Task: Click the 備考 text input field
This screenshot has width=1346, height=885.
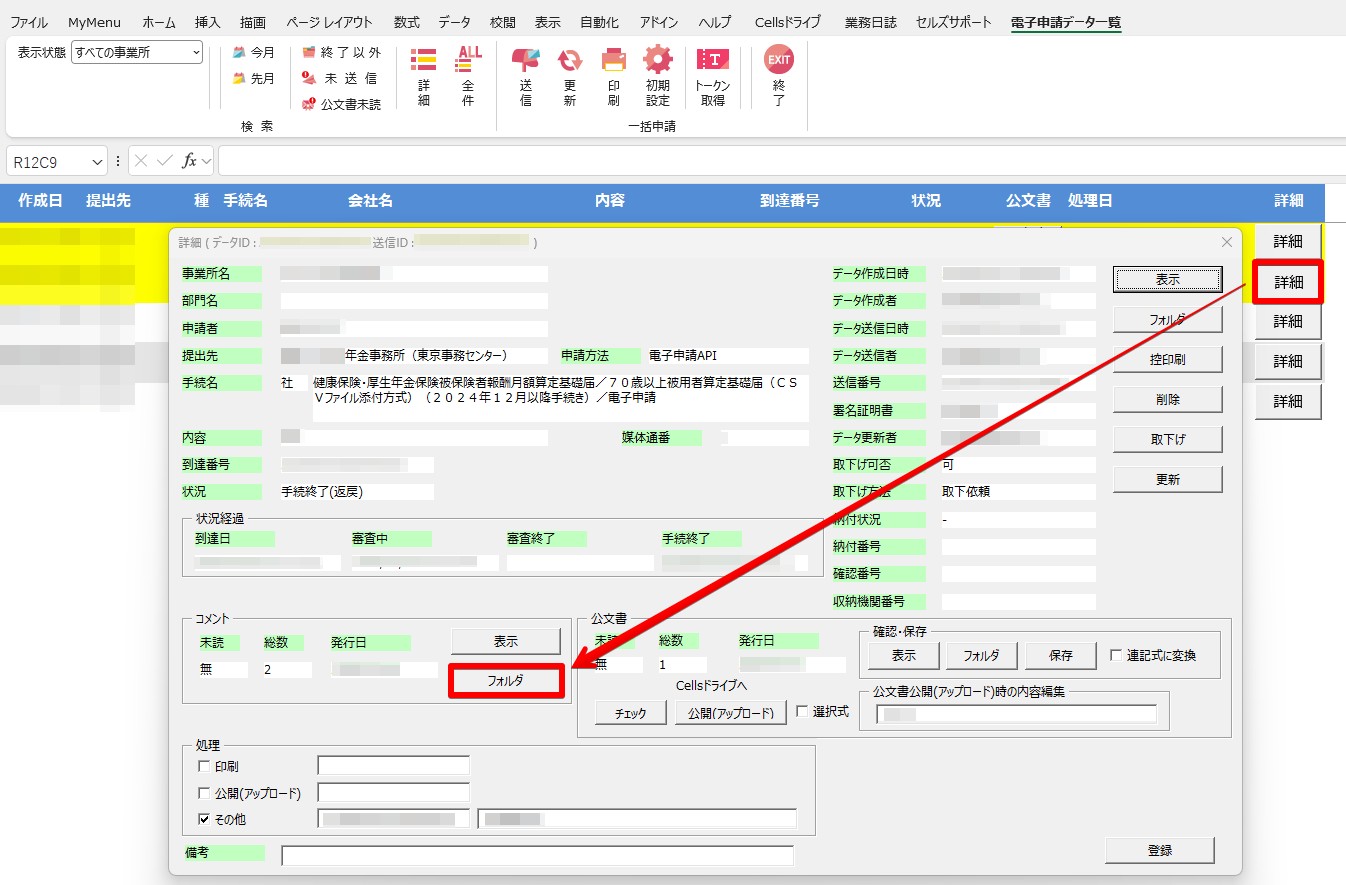Action: (537, 855)
